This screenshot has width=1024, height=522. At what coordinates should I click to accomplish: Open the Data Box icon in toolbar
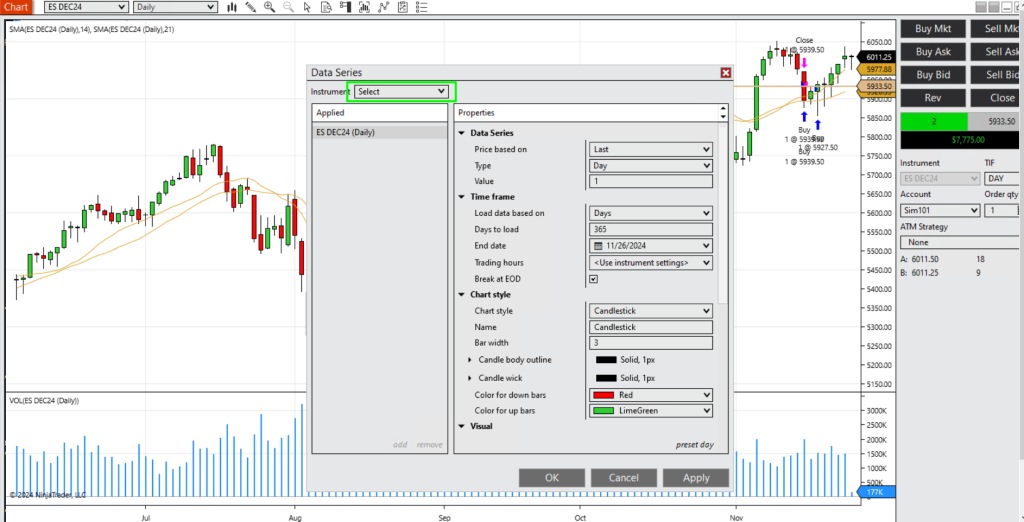point(326,7)
